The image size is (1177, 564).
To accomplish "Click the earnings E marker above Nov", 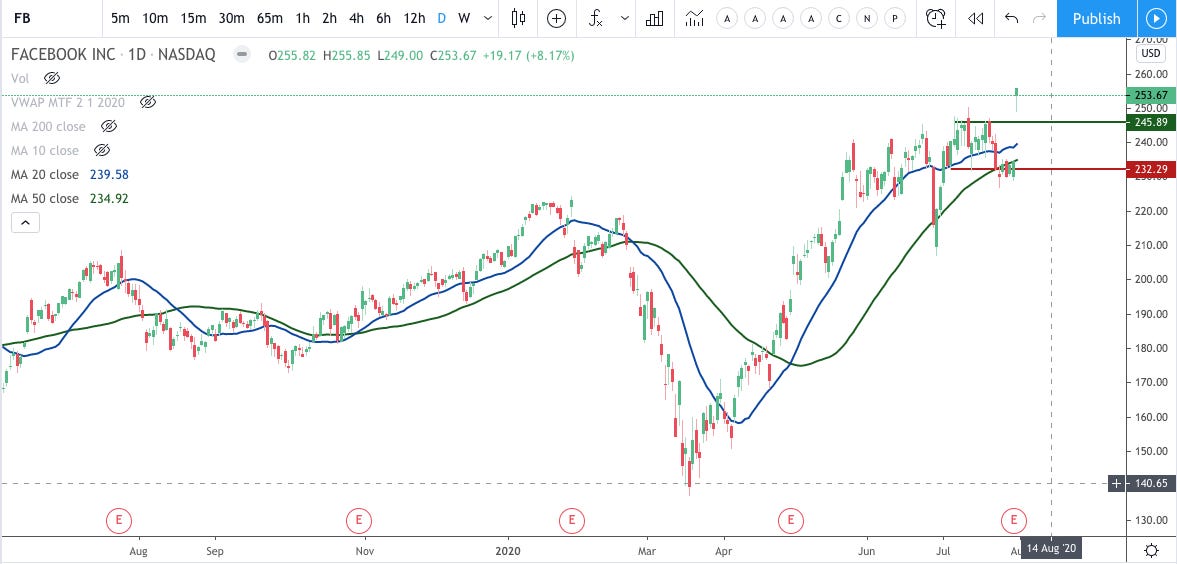I will pyautogui.click(x=359, y=519).
